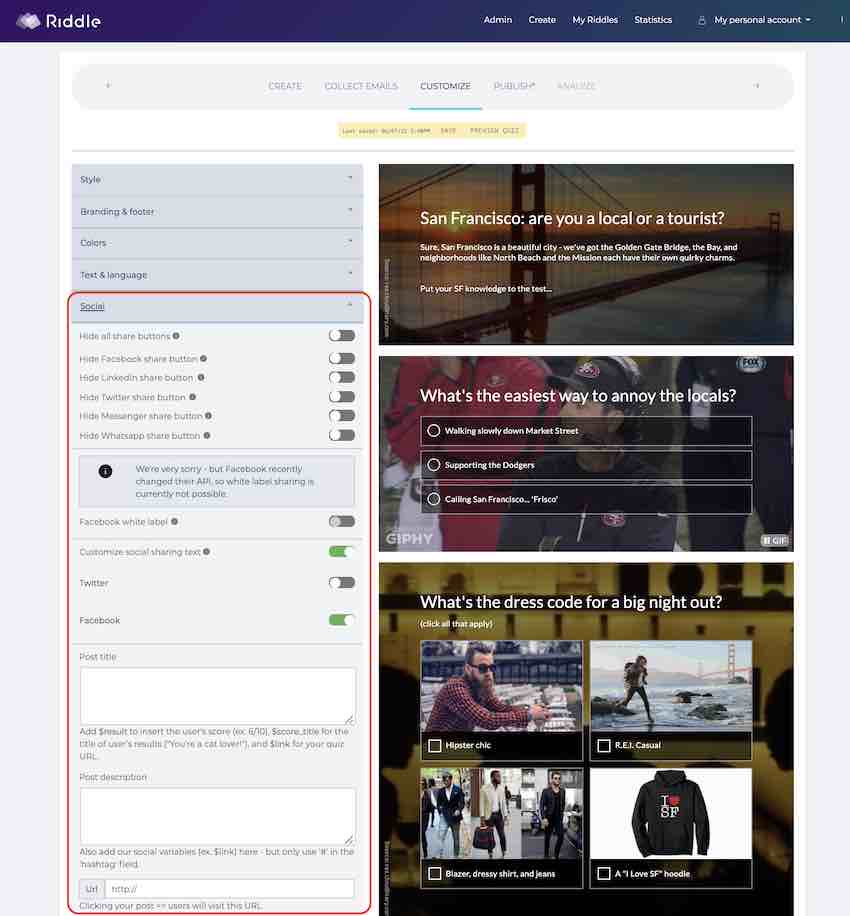Switch to the CREATE step tab
Viewport: 850px width, 916px height.
point(285,86)
